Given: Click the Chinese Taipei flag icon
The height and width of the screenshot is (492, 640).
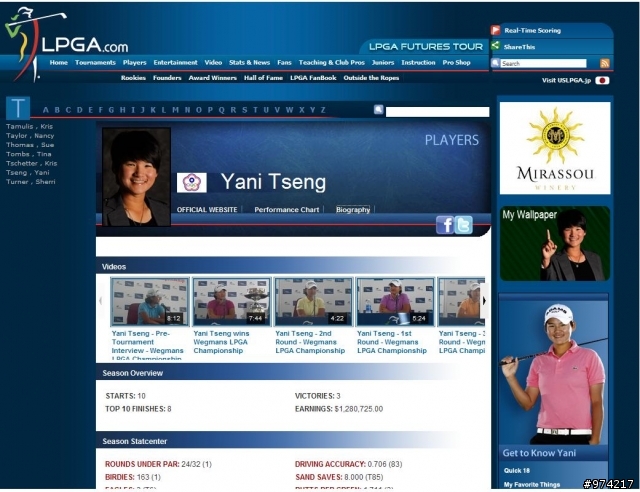Looking at the screenshot, I should tap(191, 183).
